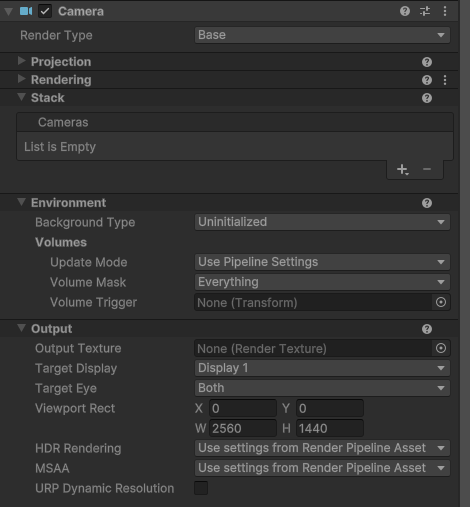
Task: Open Camera component help reference icon
Action: point(405,11)
